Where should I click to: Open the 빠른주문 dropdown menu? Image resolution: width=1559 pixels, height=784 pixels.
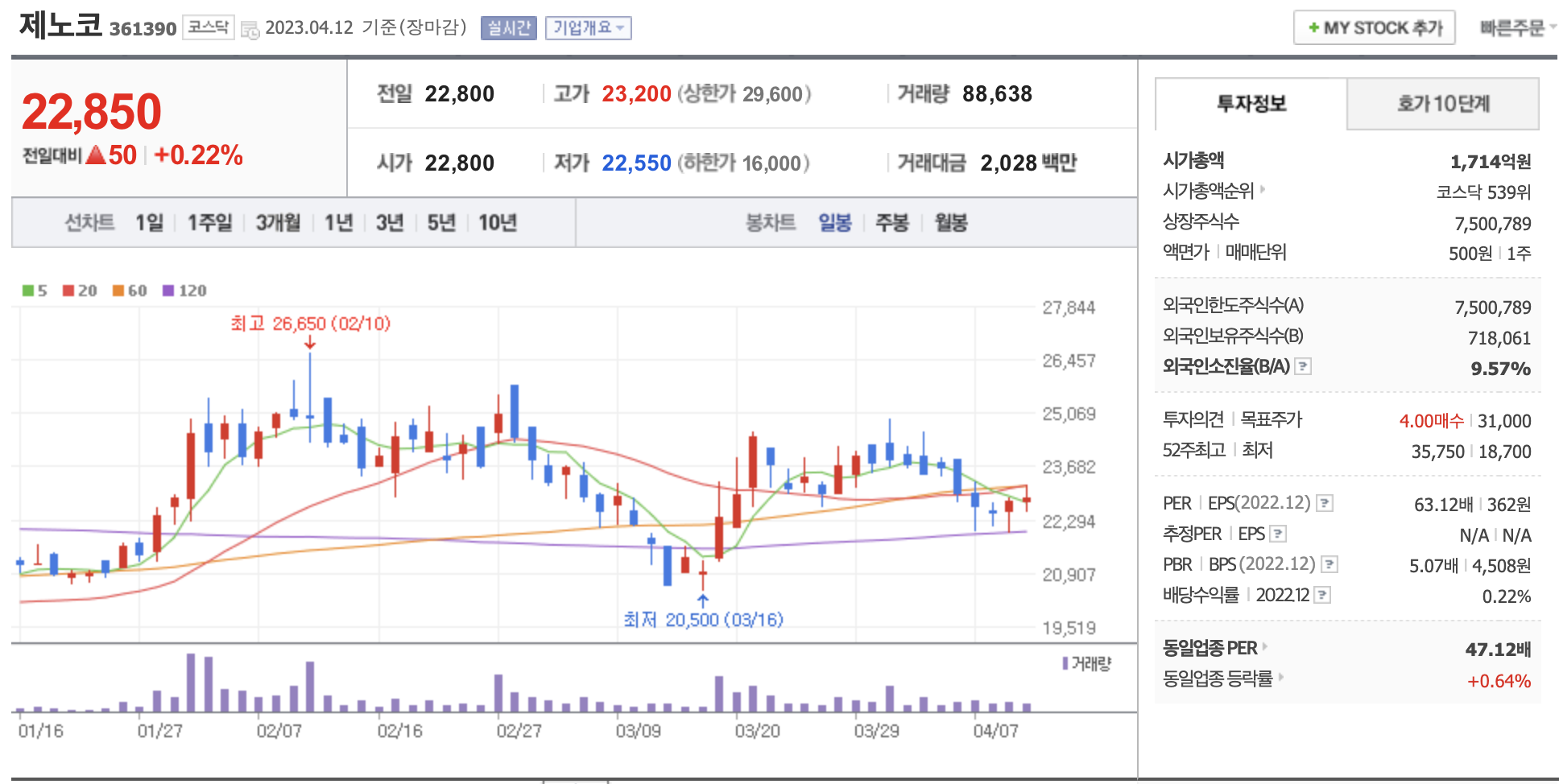(1517, 28)
